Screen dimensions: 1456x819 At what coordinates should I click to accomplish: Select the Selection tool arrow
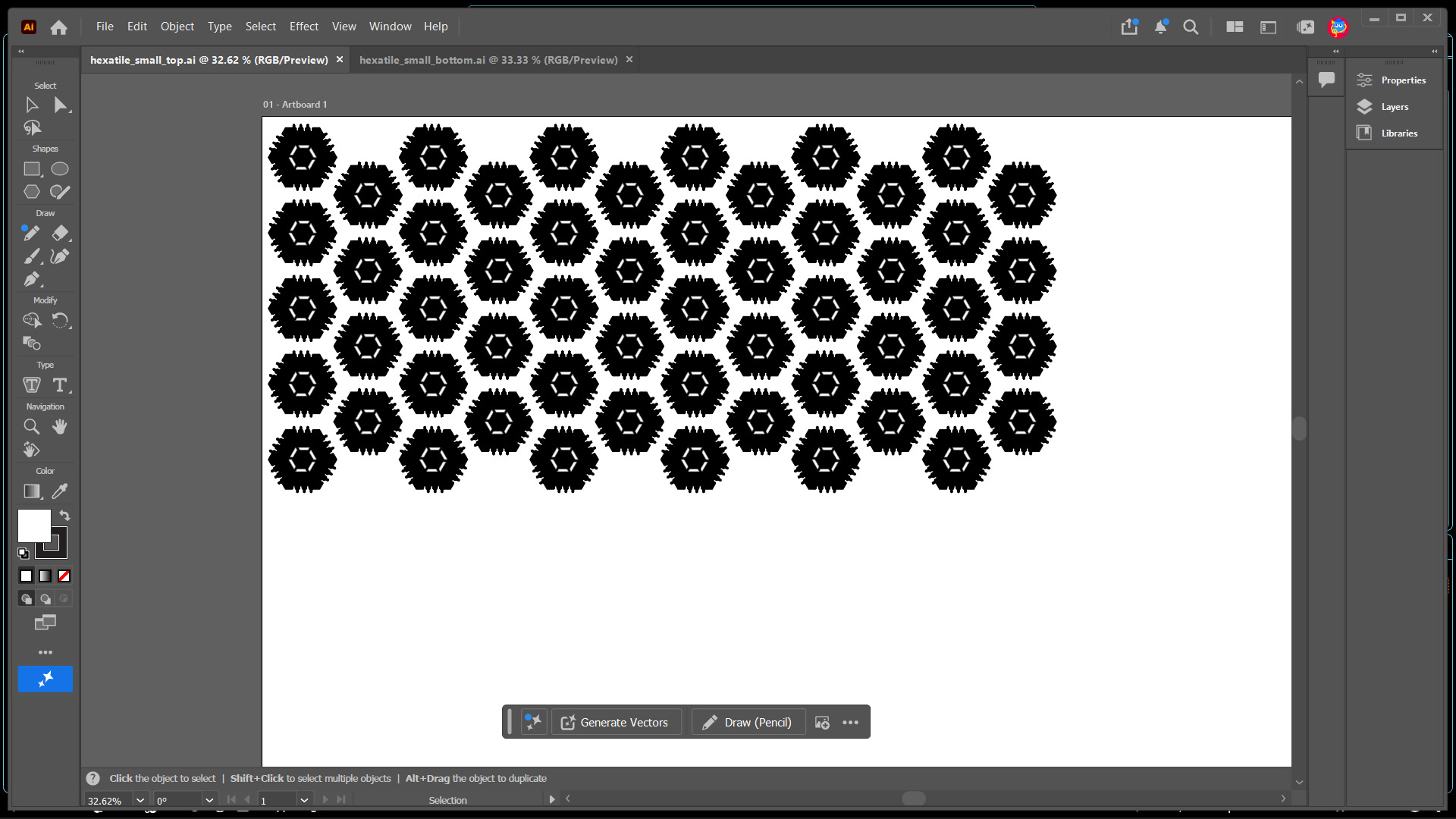32,105
